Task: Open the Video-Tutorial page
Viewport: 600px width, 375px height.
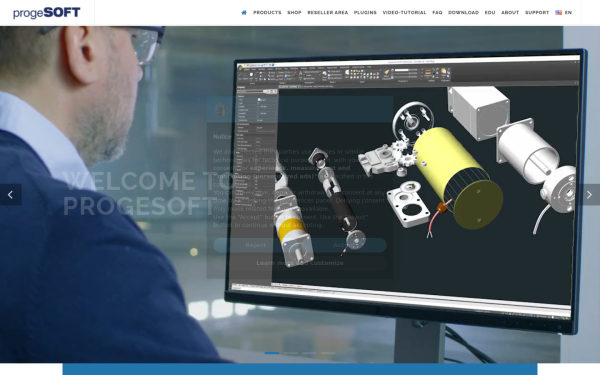Action: pyautogui.click(x=404, y=13)
